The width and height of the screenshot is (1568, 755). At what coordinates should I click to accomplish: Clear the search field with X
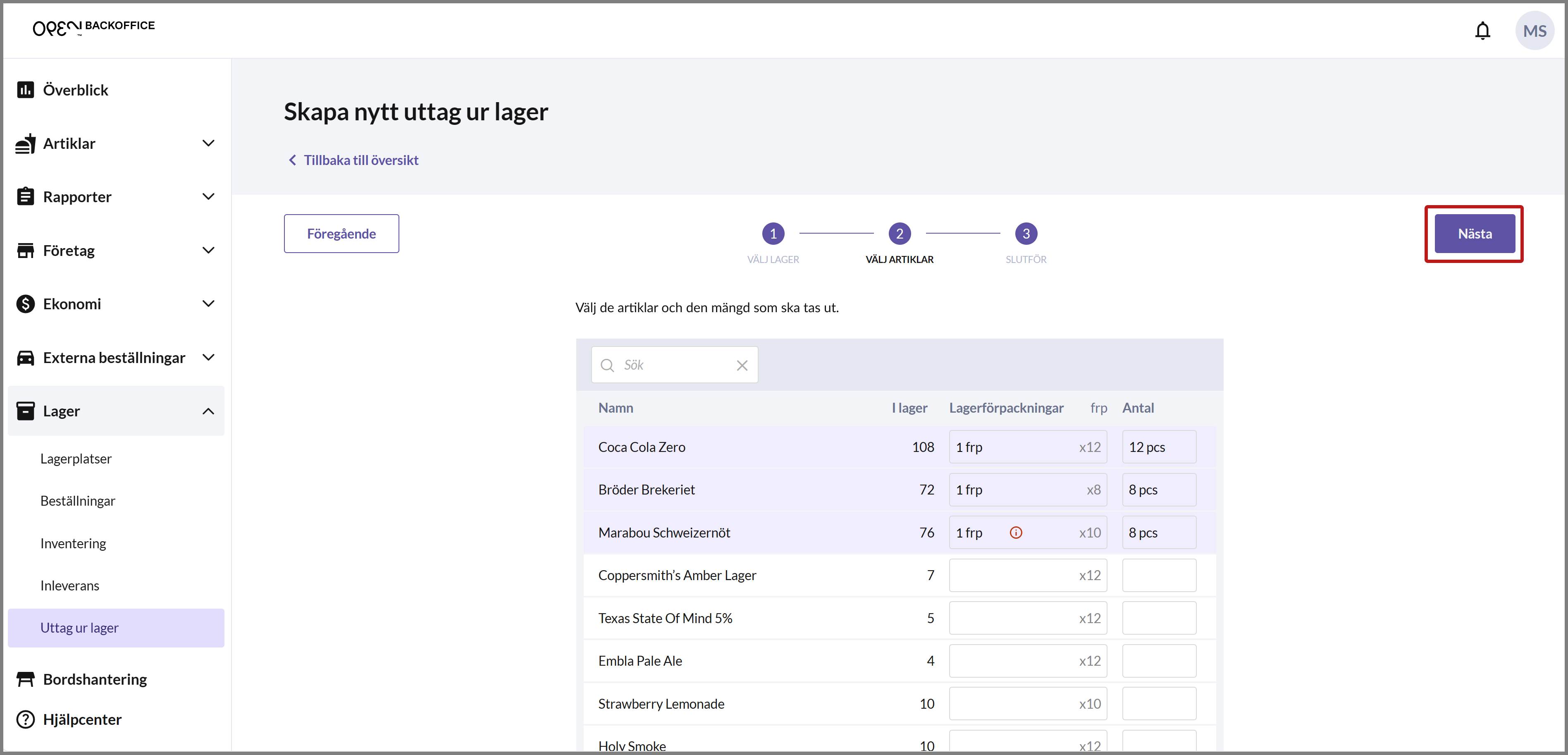pyautogui.click(x=742, y=366)
